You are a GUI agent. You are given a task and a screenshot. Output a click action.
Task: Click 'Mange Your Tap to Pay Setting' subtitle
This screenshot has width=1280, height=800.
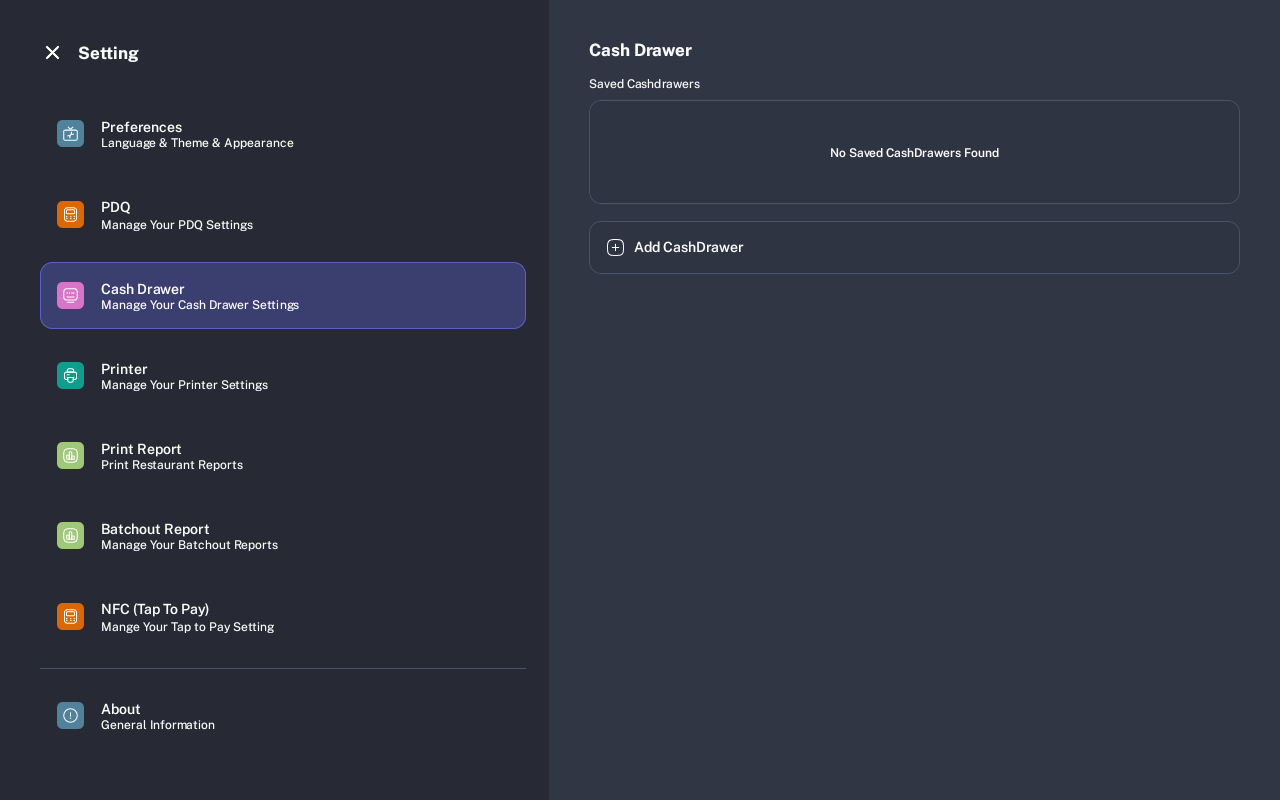tap(187, 627)
